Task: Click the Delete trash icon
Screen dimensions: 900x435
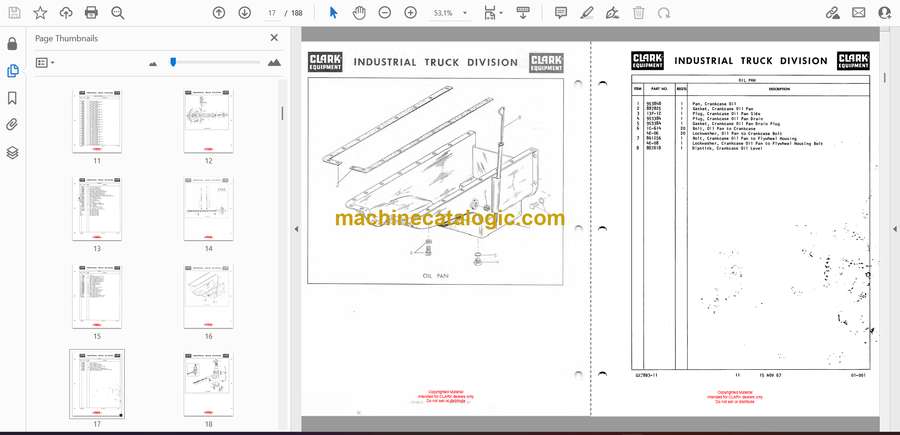Action: (x=639, y=13)
